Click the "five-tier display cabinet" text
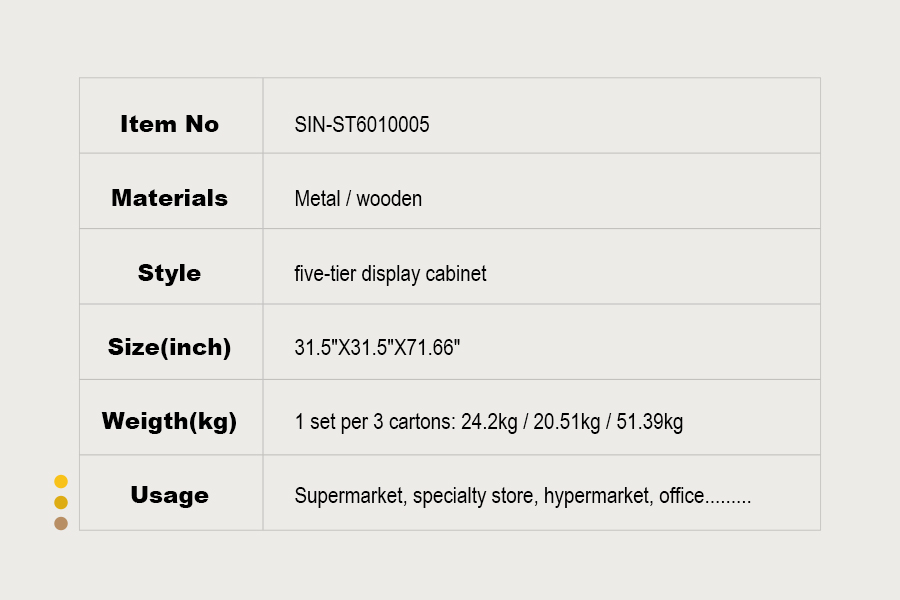The image size is (900, 600). coord(390,274)
